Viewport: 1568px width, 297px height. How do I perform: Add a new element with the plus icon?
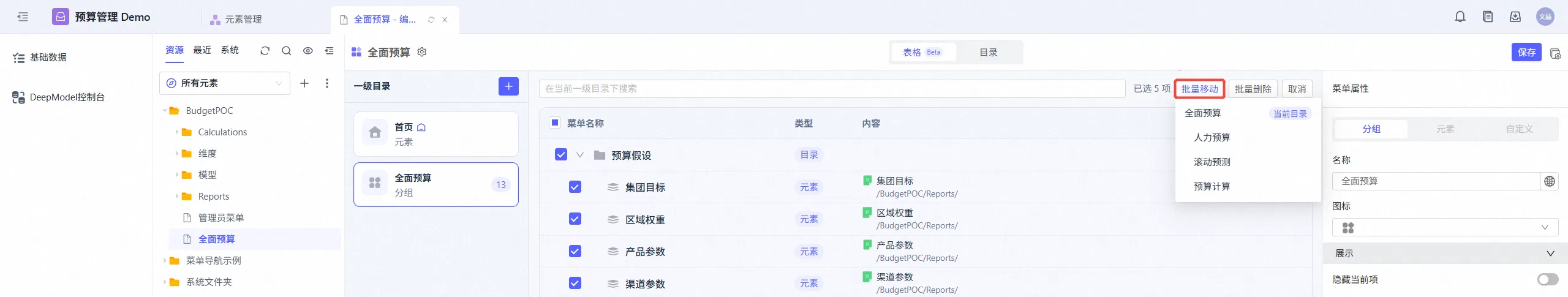[304, 83]
